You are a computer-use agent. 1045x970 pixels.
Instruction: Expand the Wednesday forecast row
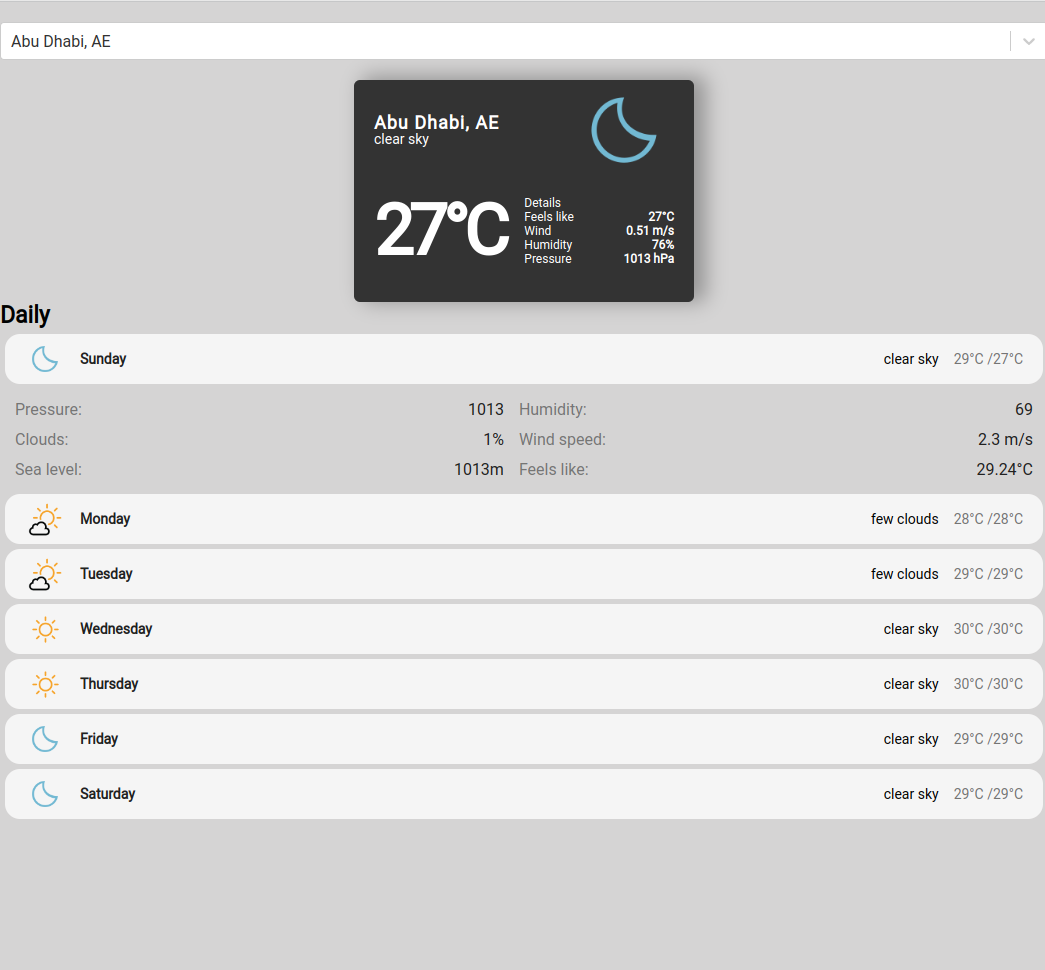[x=523, y=629]
